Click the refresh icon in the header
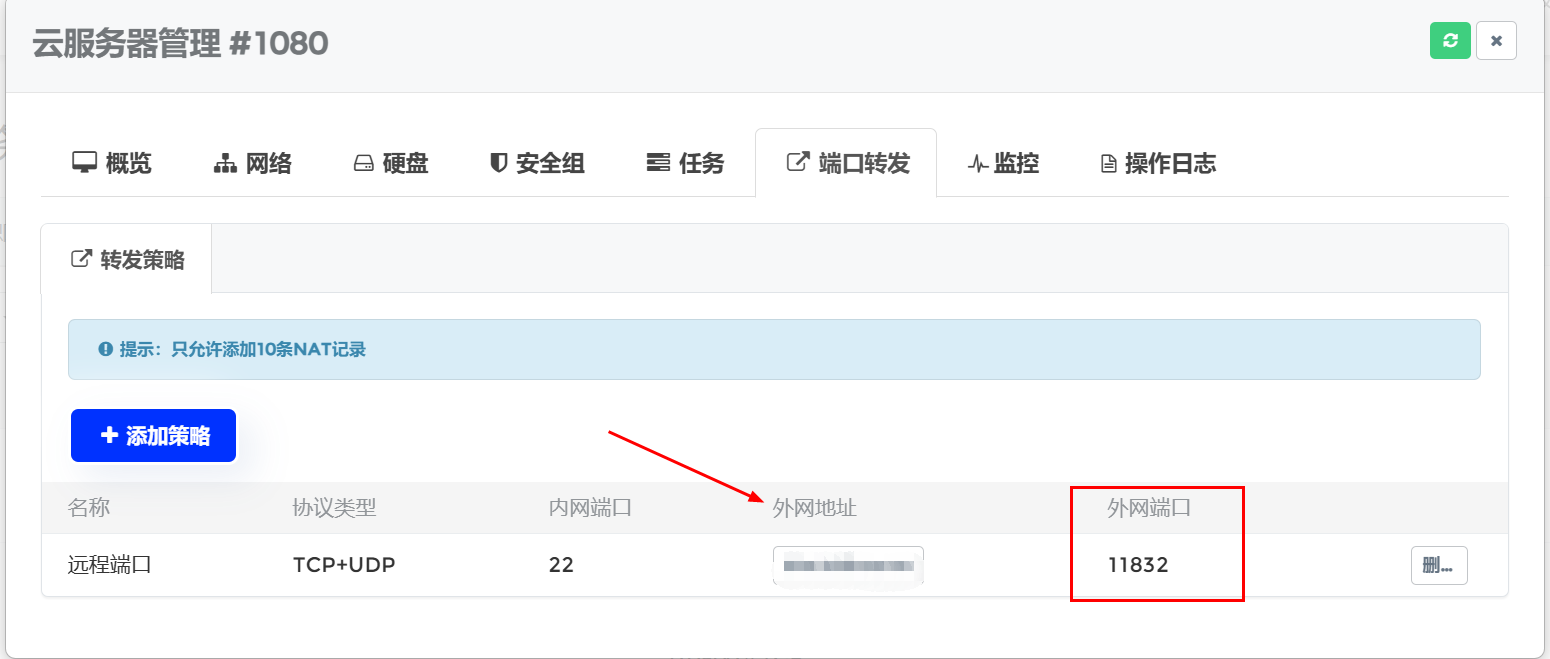 (x=1450, y=41)
